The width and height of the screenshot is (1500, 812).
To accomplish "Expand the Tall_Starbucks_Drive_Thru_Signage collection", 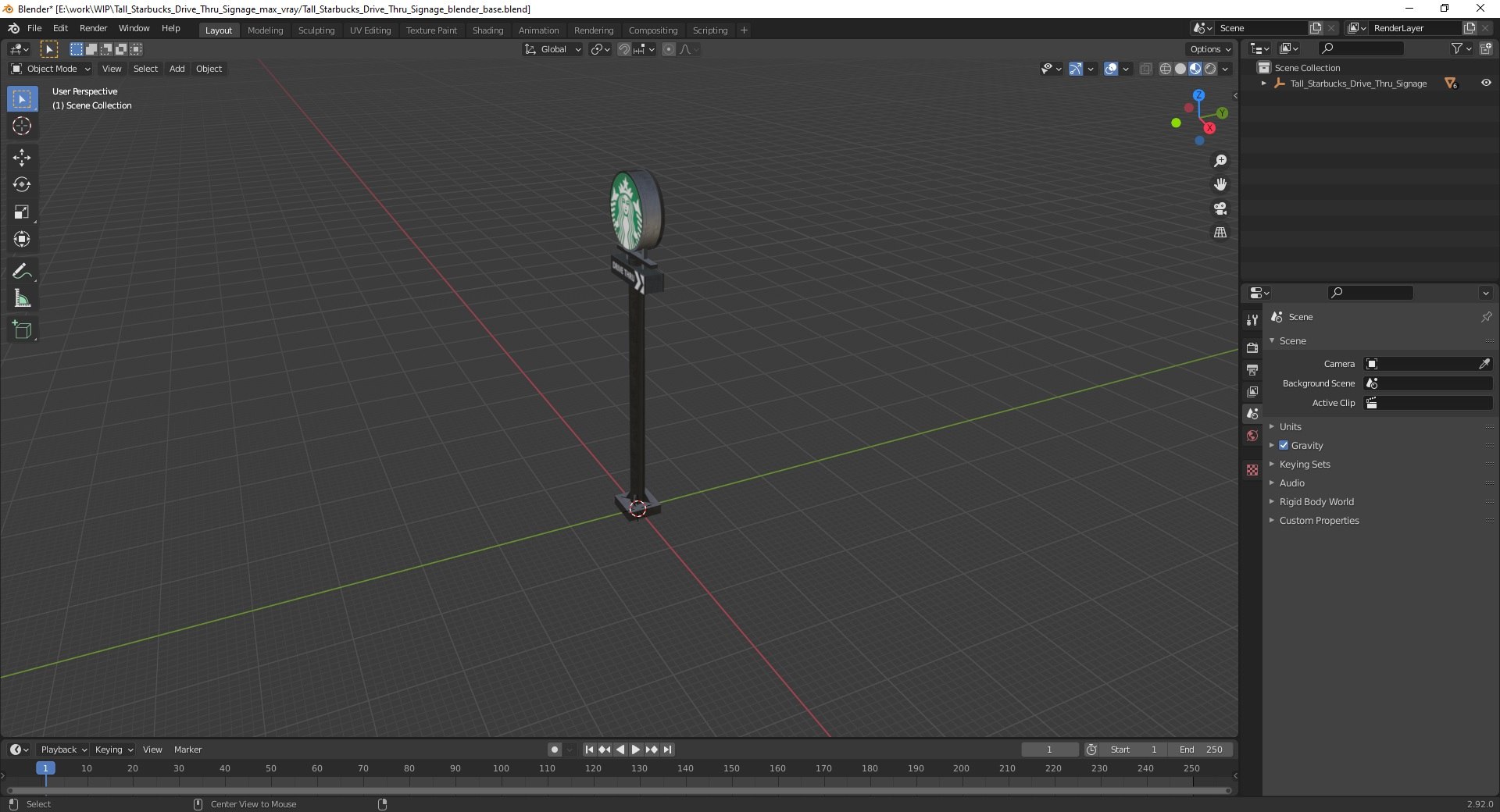I will coord(1263,84).
